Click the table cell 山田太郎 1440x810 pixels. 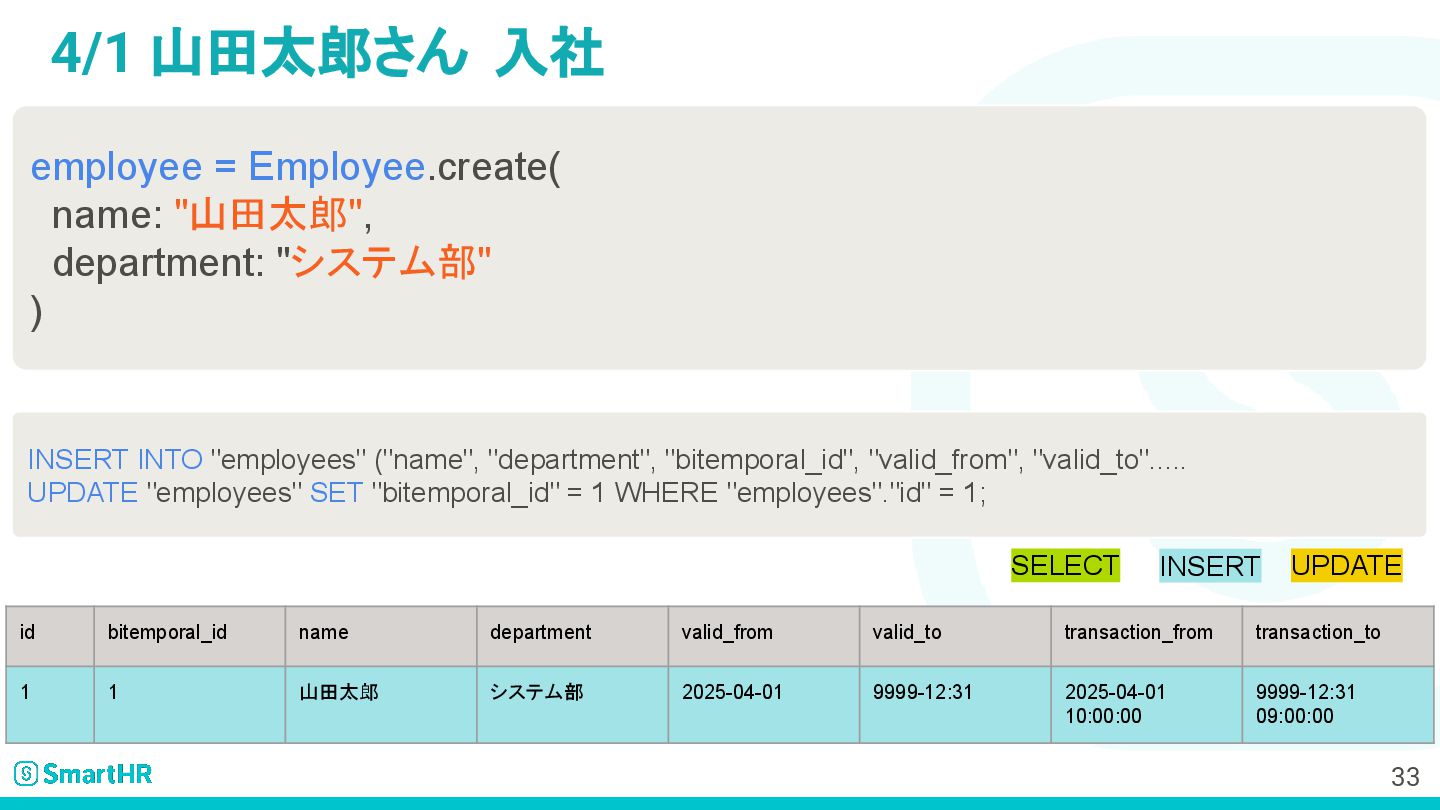[x=381, y=705]
